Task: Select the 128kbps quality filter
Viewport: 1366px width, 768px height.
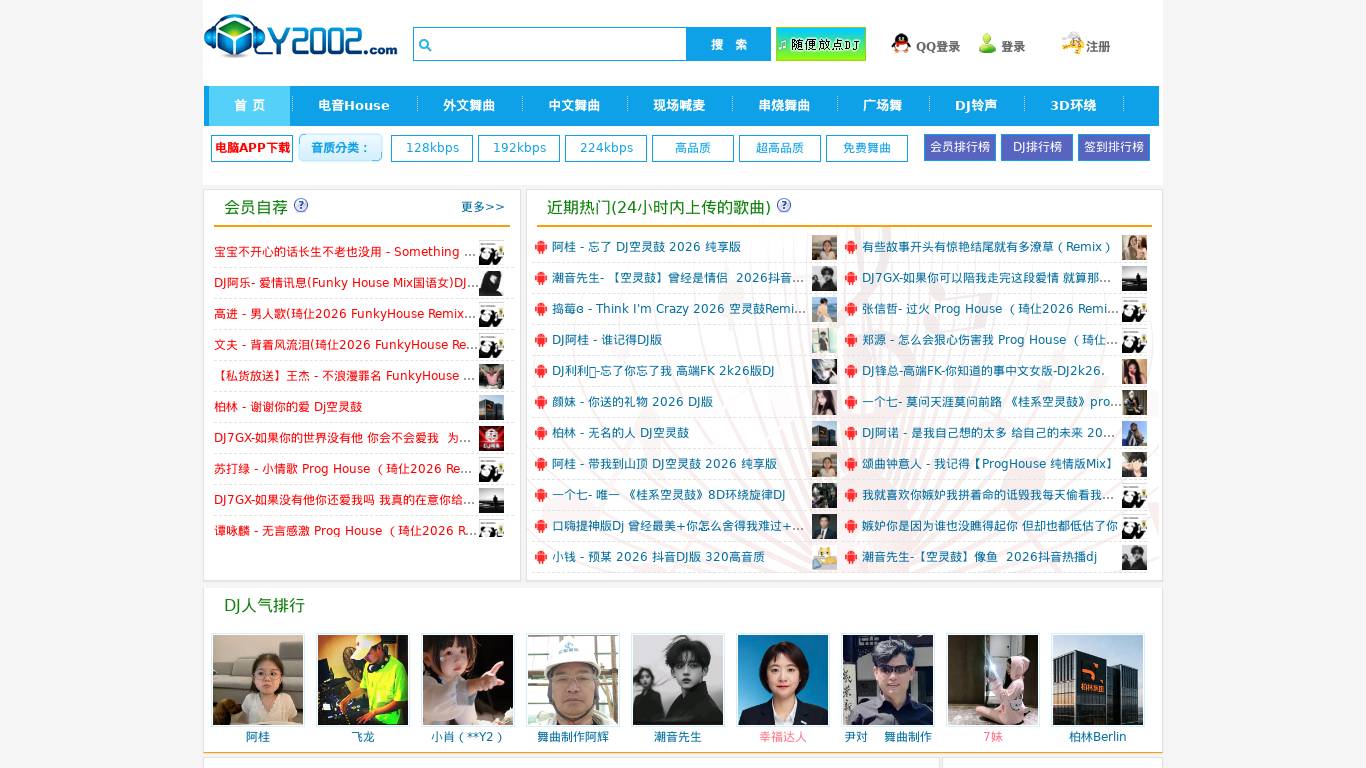Action: pyautogui.click(x=431, y=148)
